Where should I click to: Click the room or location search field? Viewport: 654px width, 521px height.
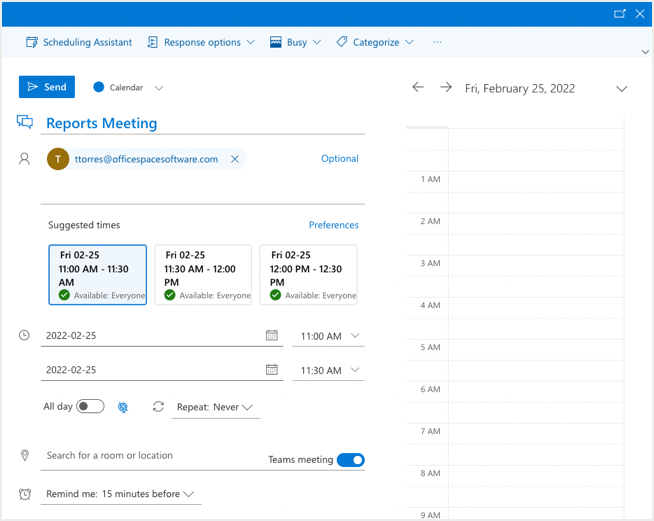(150, 456)
